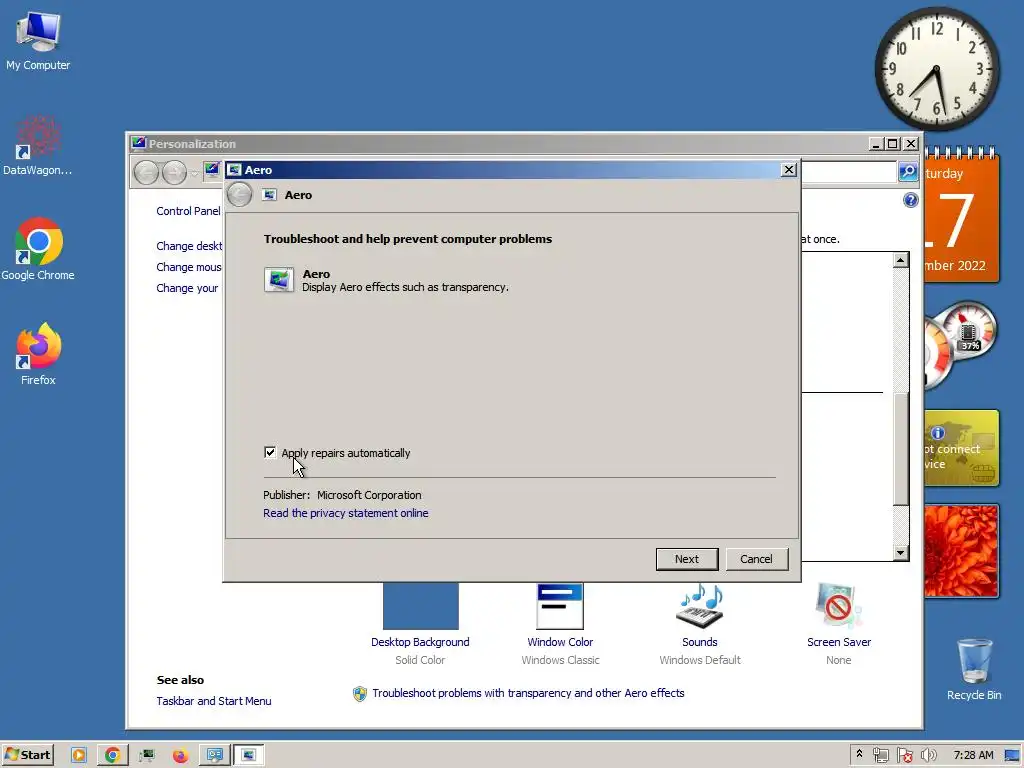This screenshot has width=1024, height=768.
Task: Open DataWagon desktop shortcut
Action: 37,146
